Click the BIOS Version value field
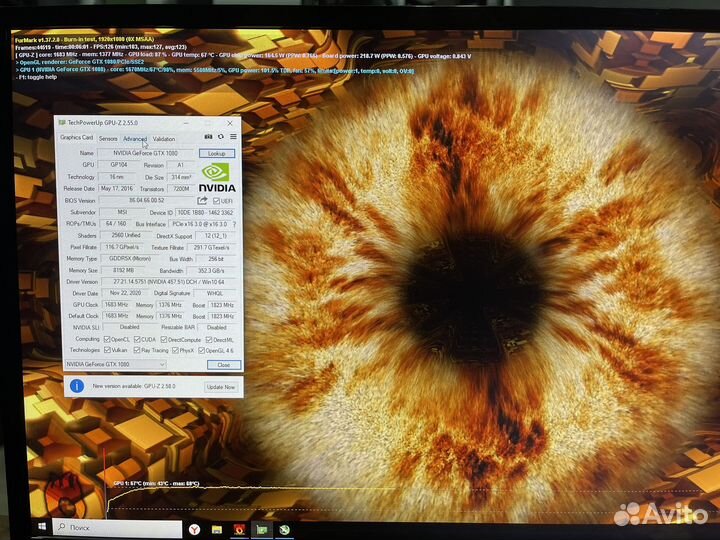720x540 pixels. [x=146, y=200]
